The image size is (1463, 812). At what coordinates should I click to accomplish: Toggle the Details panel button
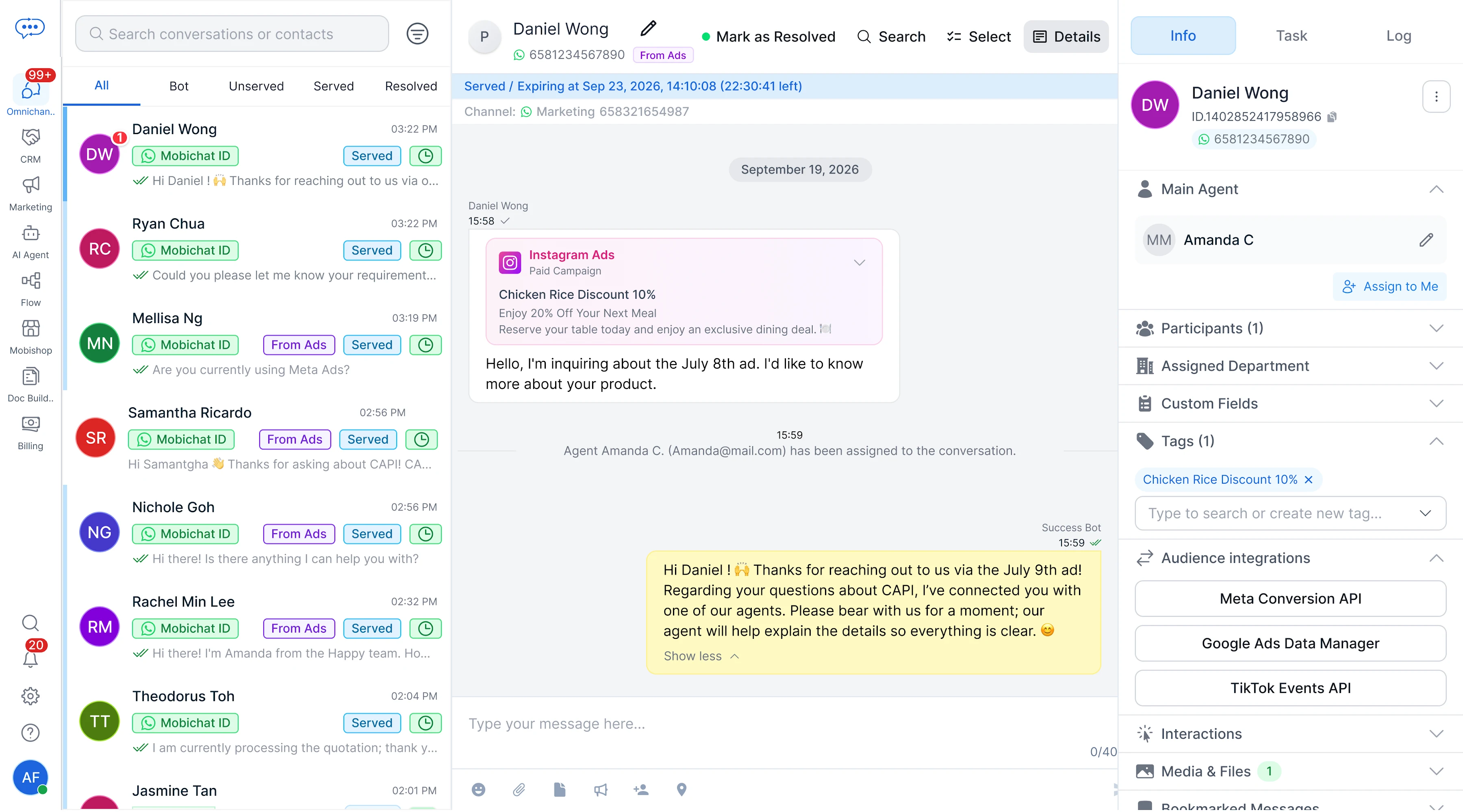pos(1066,37)
